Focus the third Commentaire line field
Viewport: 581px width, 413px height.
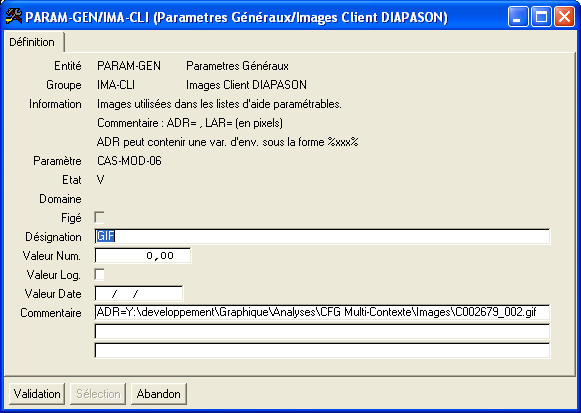coord(322,350)
